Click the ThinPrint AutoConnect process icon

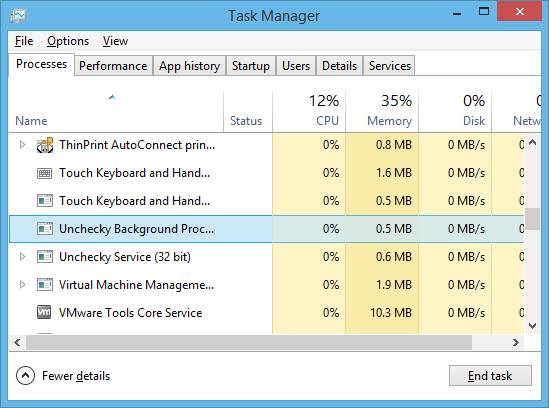click(x=45, y=145)
